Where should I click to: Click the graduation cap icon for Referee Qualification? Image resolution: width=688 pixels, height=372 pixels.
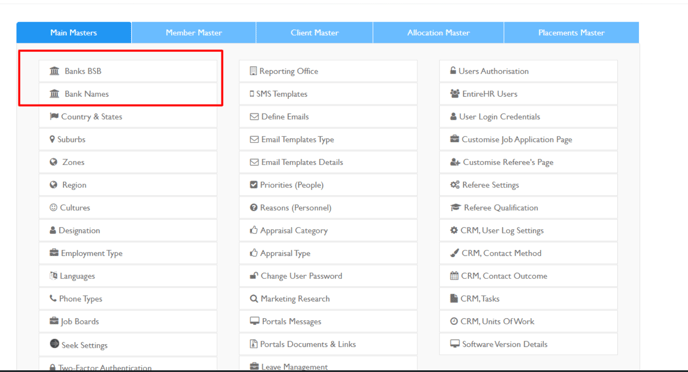click(455, 207)
